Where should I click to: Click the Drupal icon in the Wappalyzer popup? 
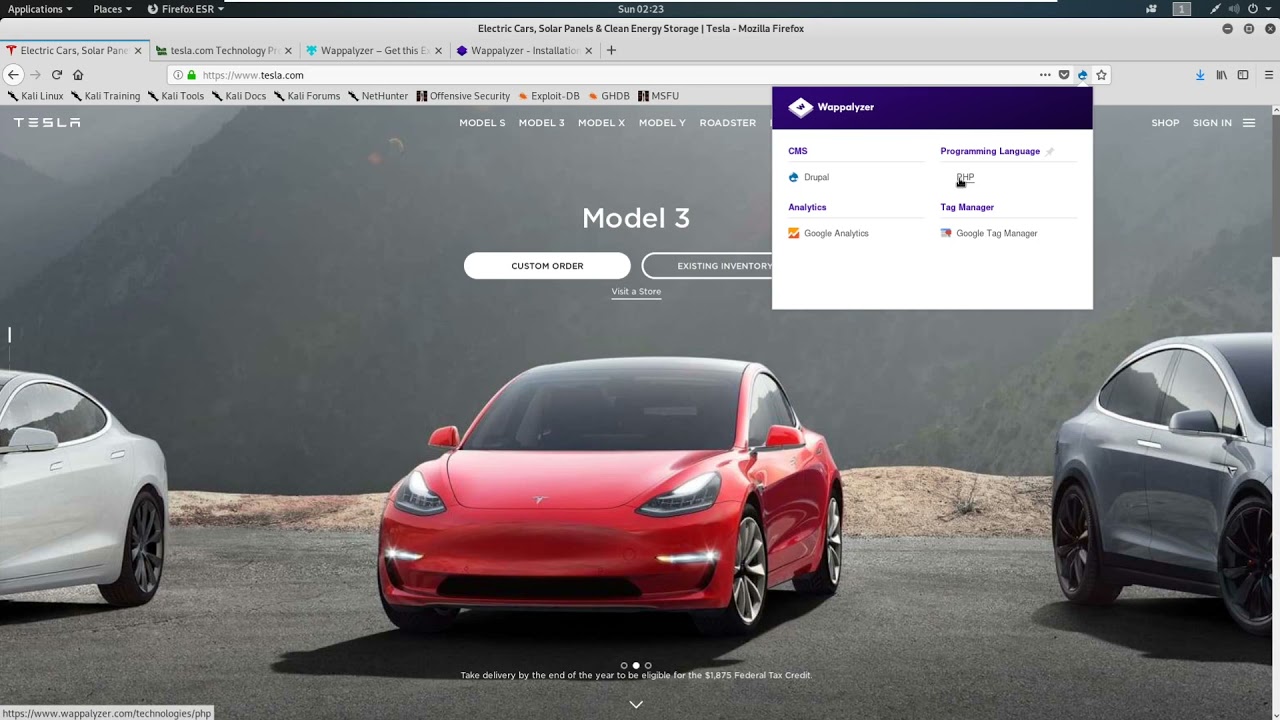click(794, 177)
